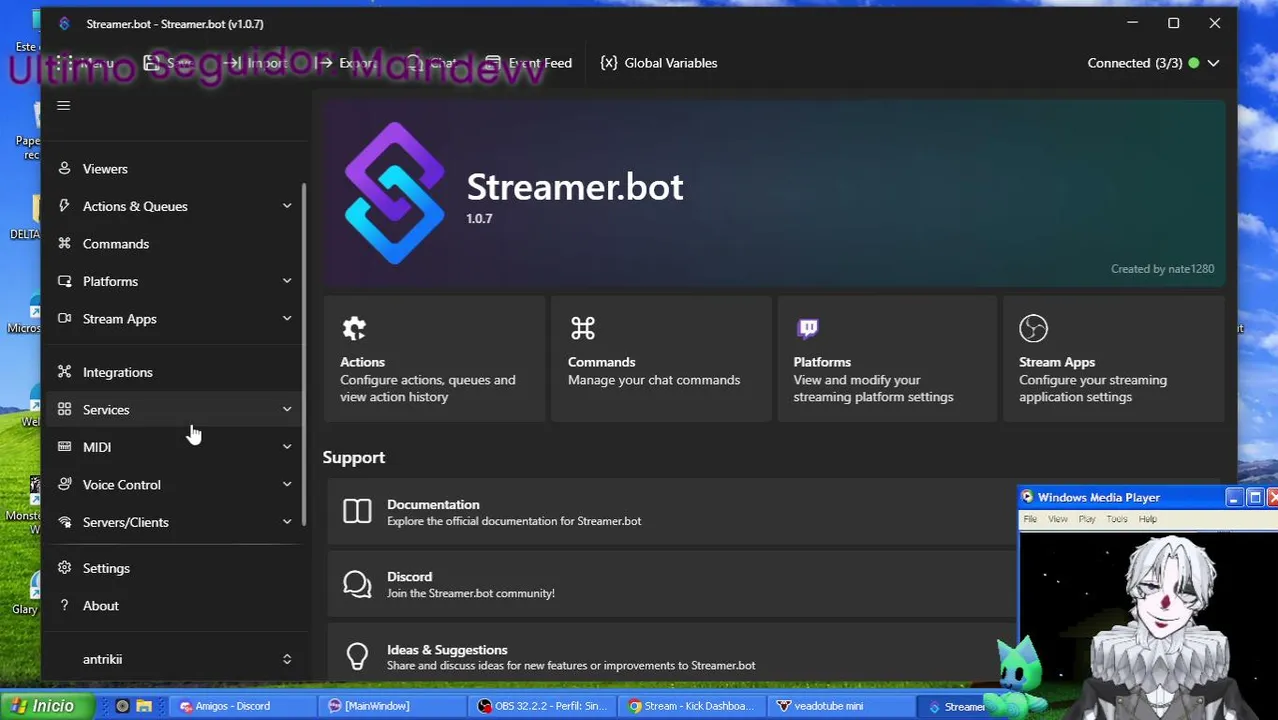Image resolution: width=1278 pixels, height=720 pixels.
Task: Expand Actions & Queues chevron
Action: click(x=287, y=206)
